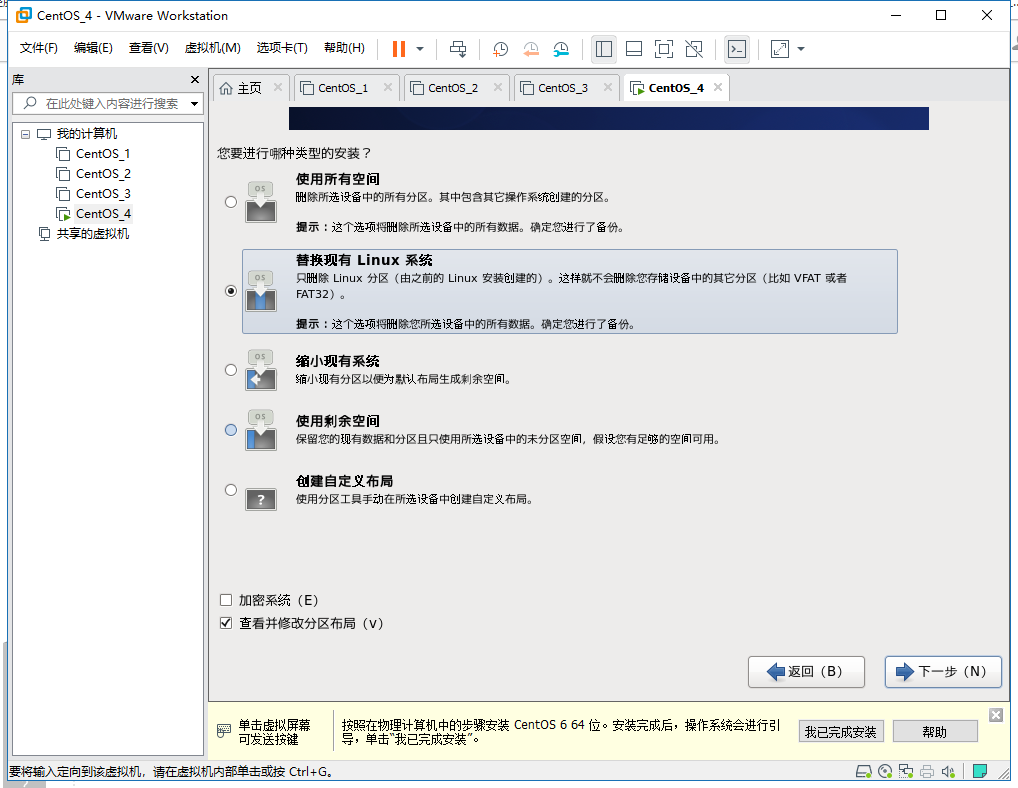The height and width of the screenshot is (788, 1018).
Task: Toggle the library sidebar view icon
Action: [604, 49]
